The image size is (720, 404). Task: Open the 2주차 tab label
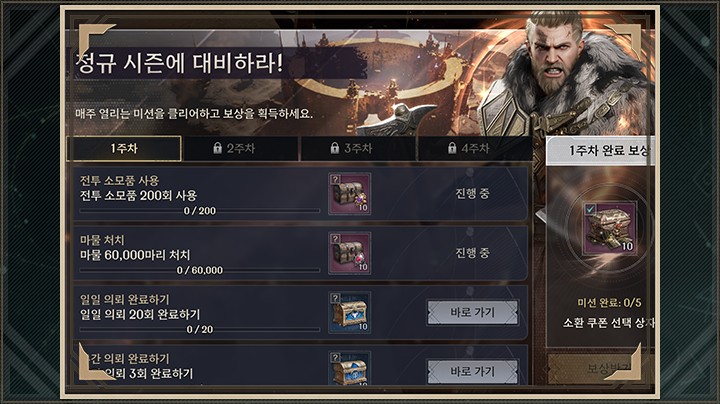(x=241, y=148)
